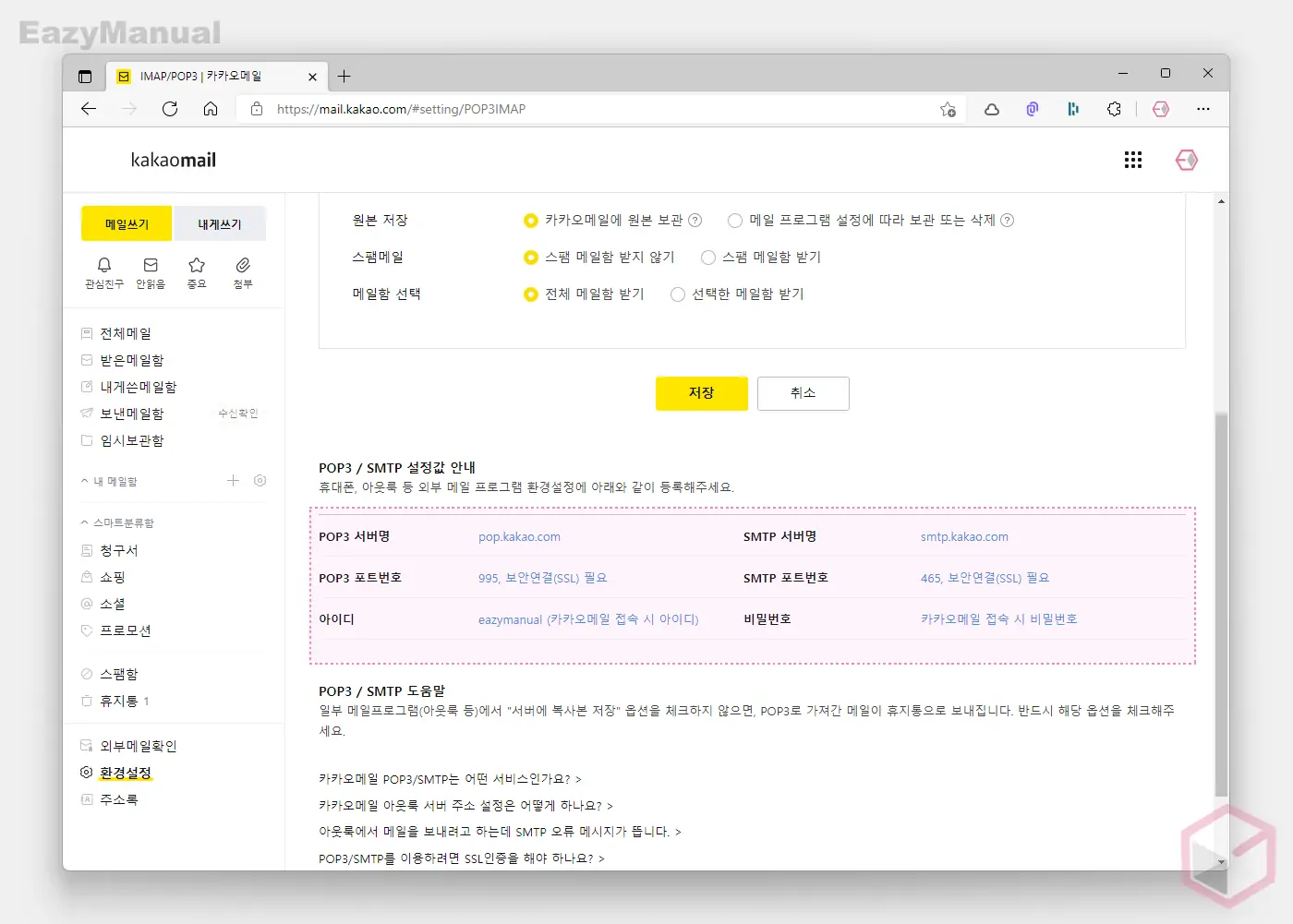
Task: Cancel changes with 취소 button
Action: click(x=804, y=393)
